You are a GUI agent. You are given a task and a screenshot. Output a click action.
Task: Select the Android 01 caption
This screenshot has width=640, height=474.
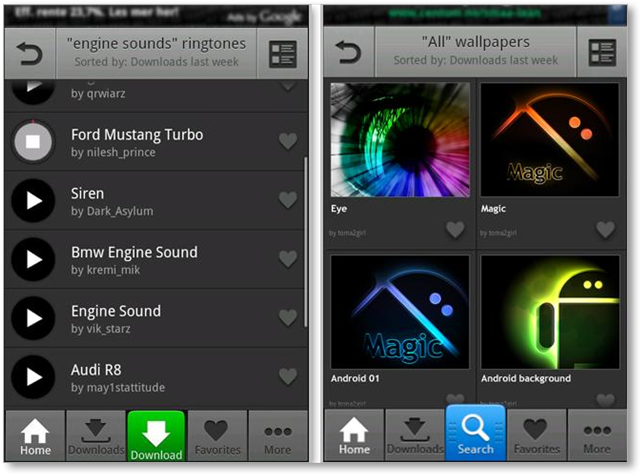pyautogui.click(x=355, y=378)
